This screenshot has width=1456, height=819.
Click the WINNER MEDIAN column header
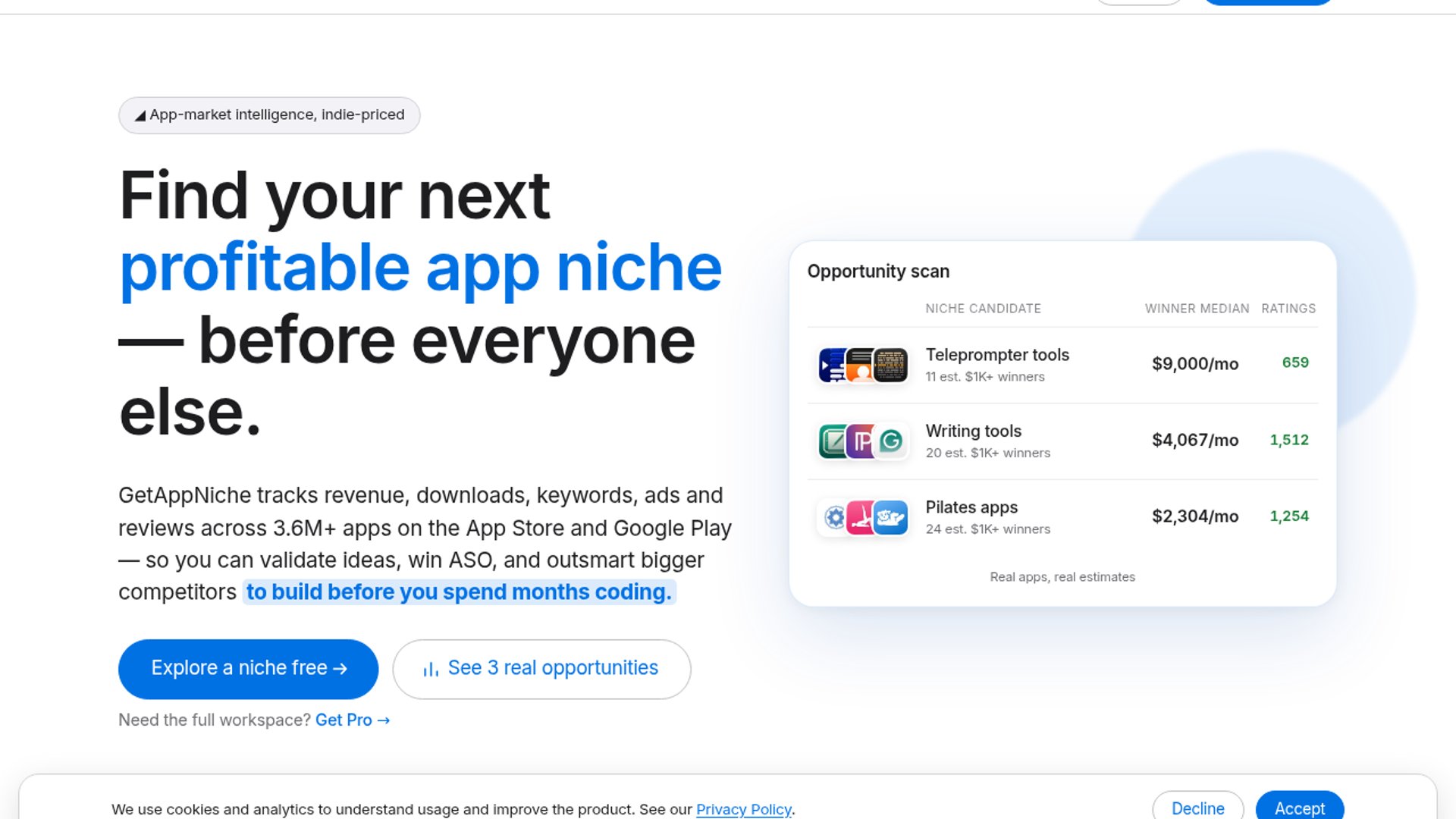click(1197, 309)
